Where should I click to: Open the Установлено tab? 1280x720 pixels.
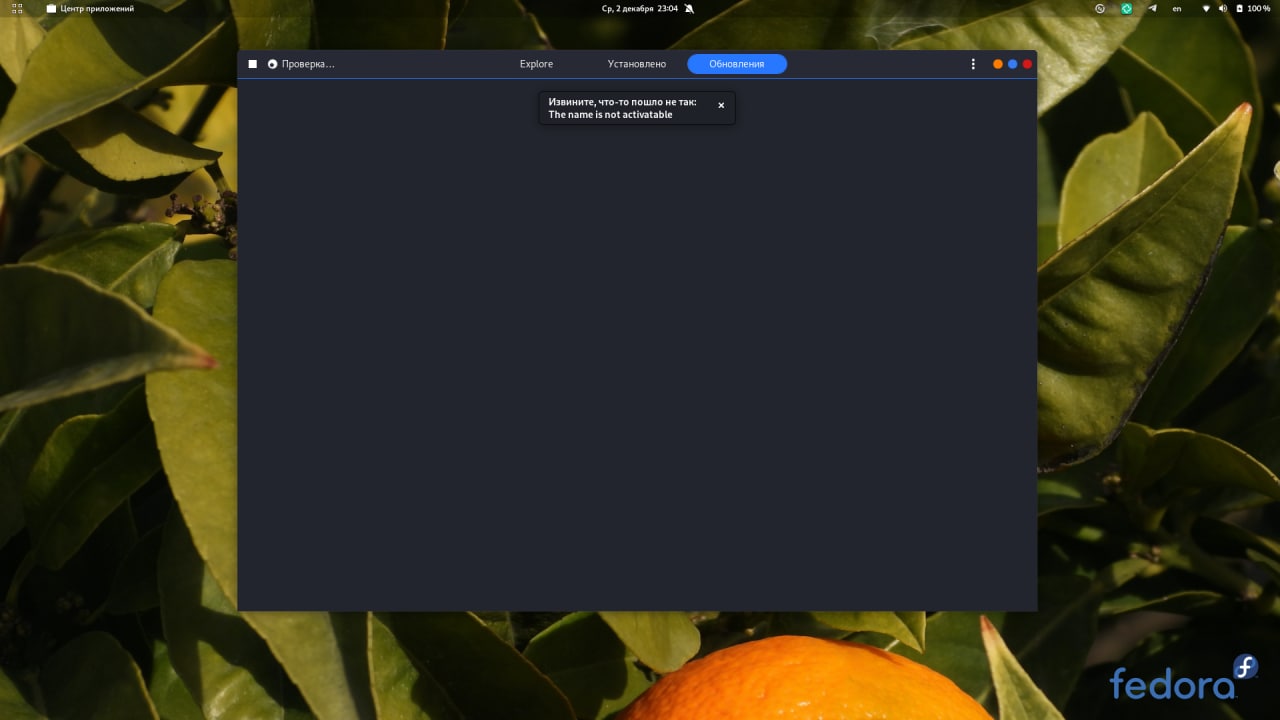[x=637, y=64]
